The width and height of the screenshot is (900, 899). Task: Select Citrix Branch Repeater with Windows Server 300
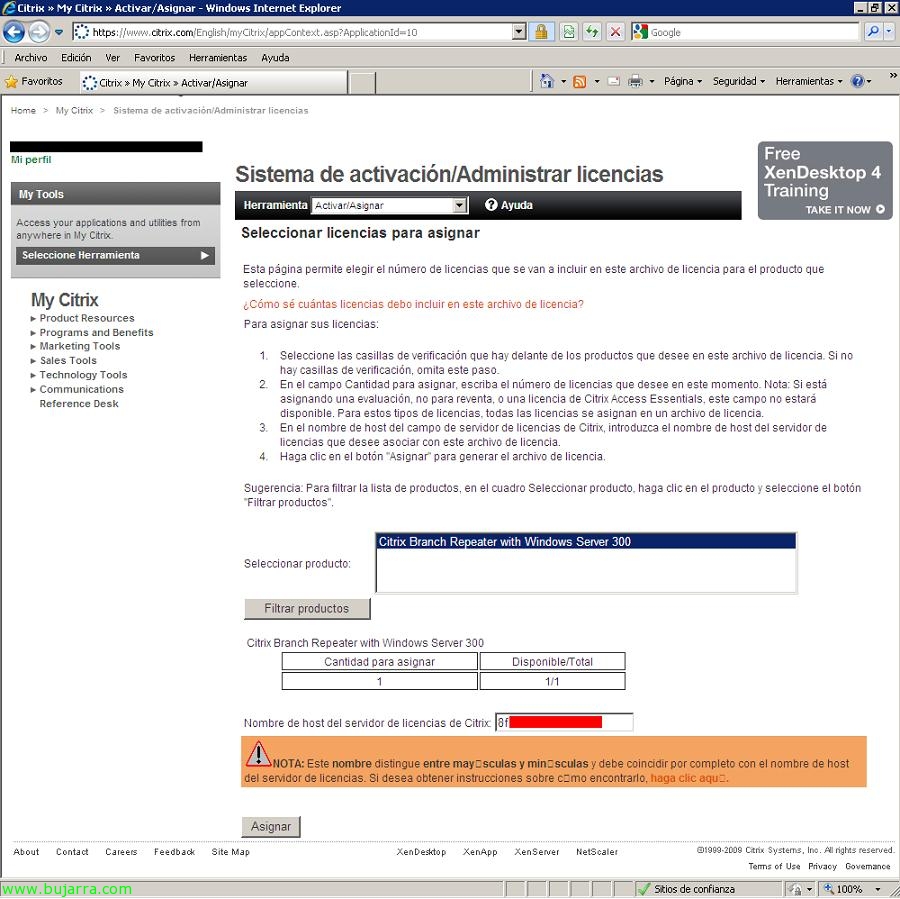click(586, 541)
